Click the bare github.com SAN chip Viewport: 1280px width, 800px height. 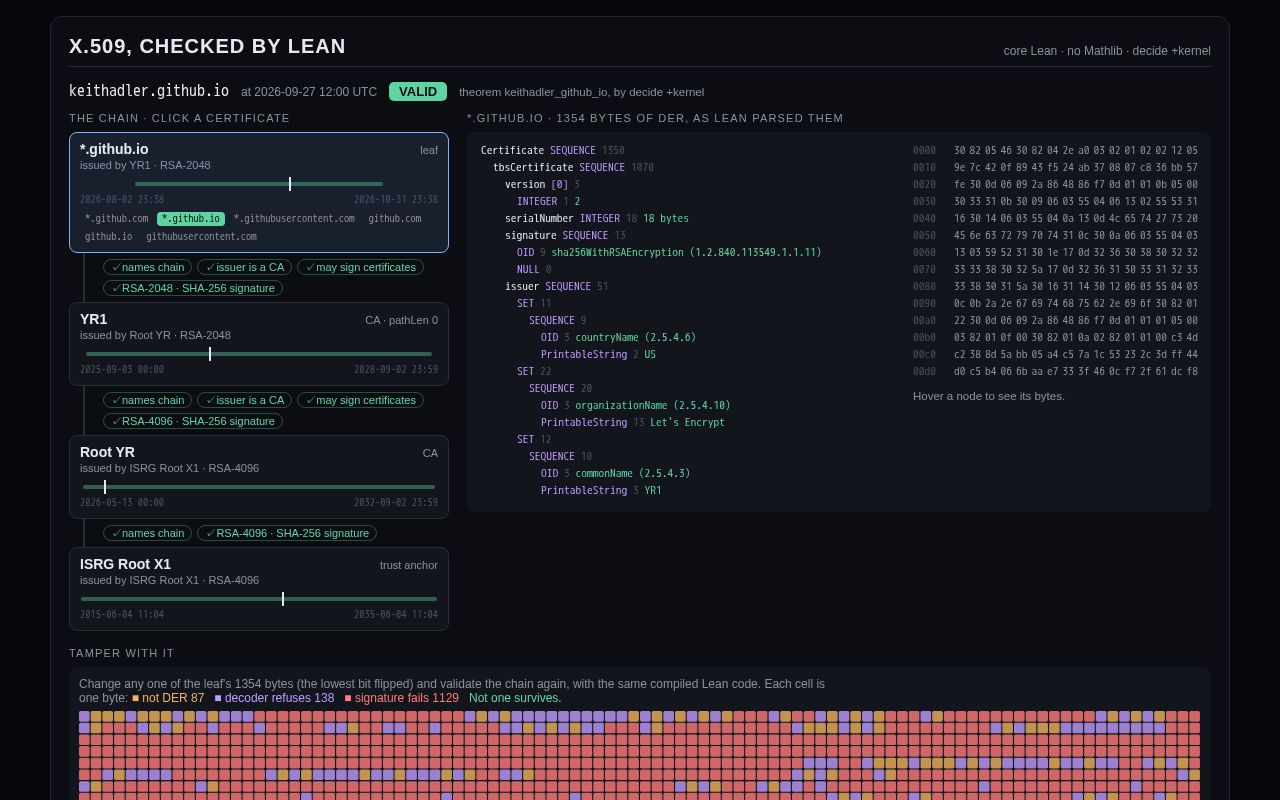tap(394, 219)
